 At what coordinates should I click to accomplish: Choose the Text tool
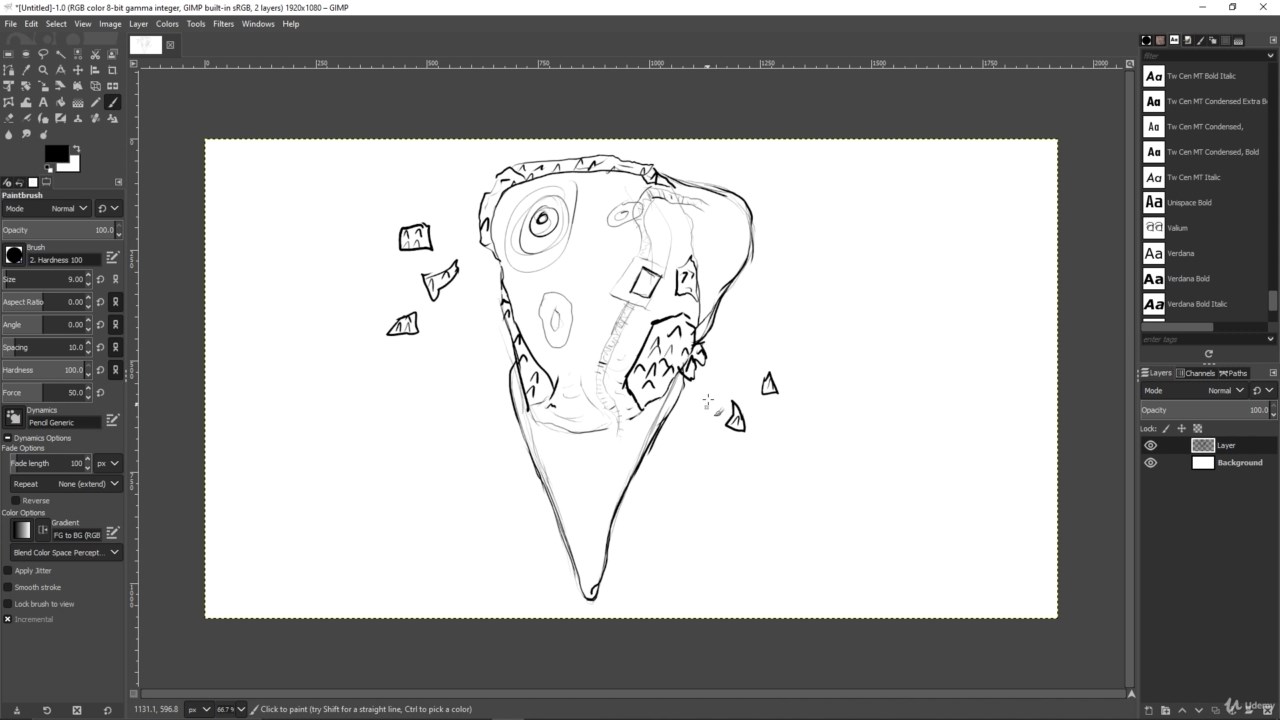pos(43,102)
